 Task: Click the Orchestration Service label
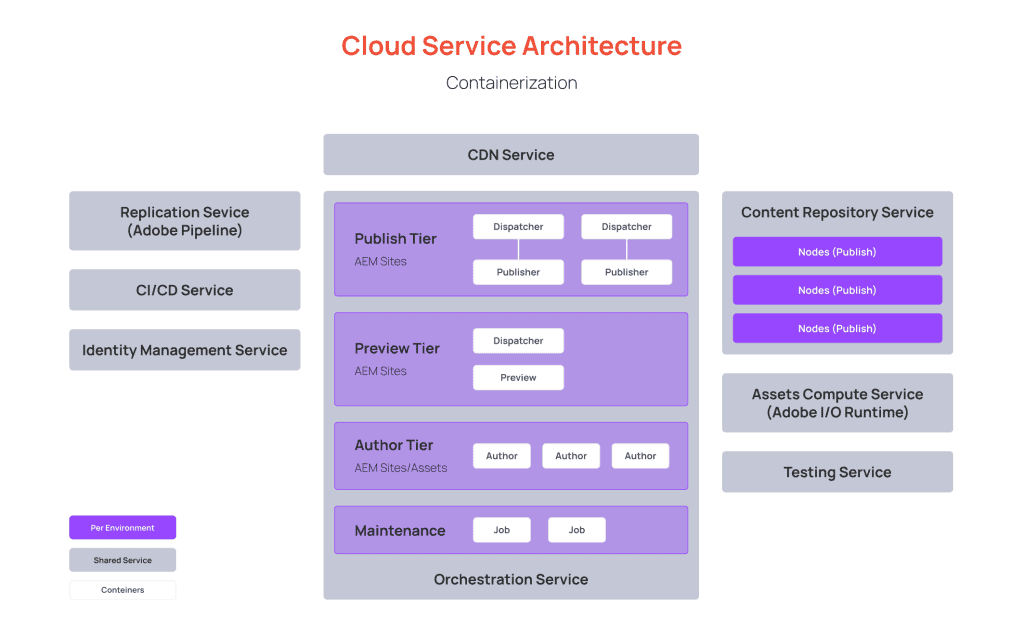pos(510,579)
